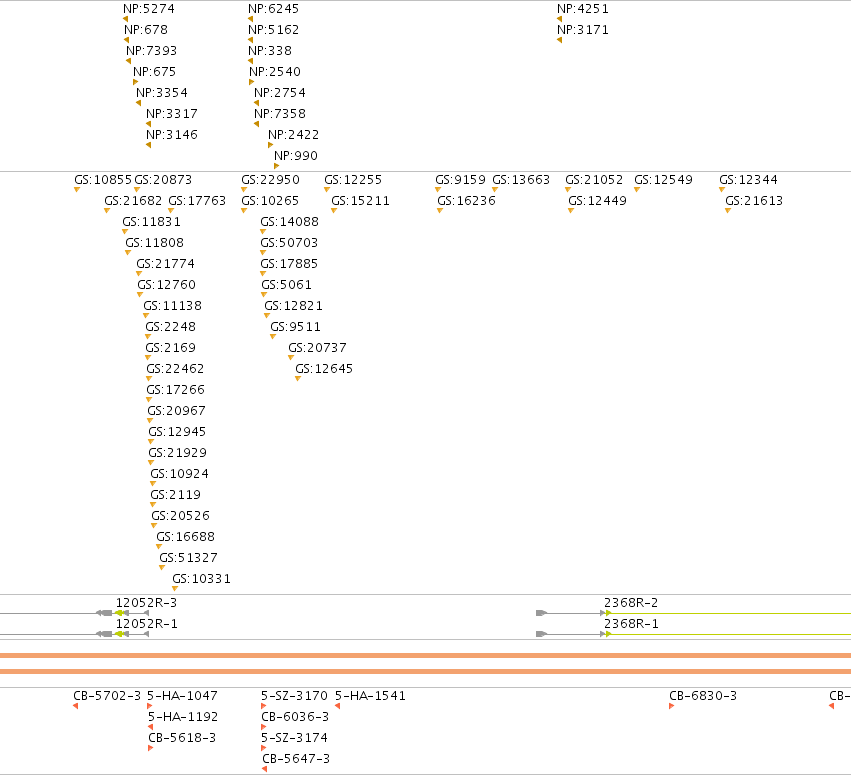Select the GS:50703 feature
The width and height of the screenshot is (851, 775).
tap(289, 243)
